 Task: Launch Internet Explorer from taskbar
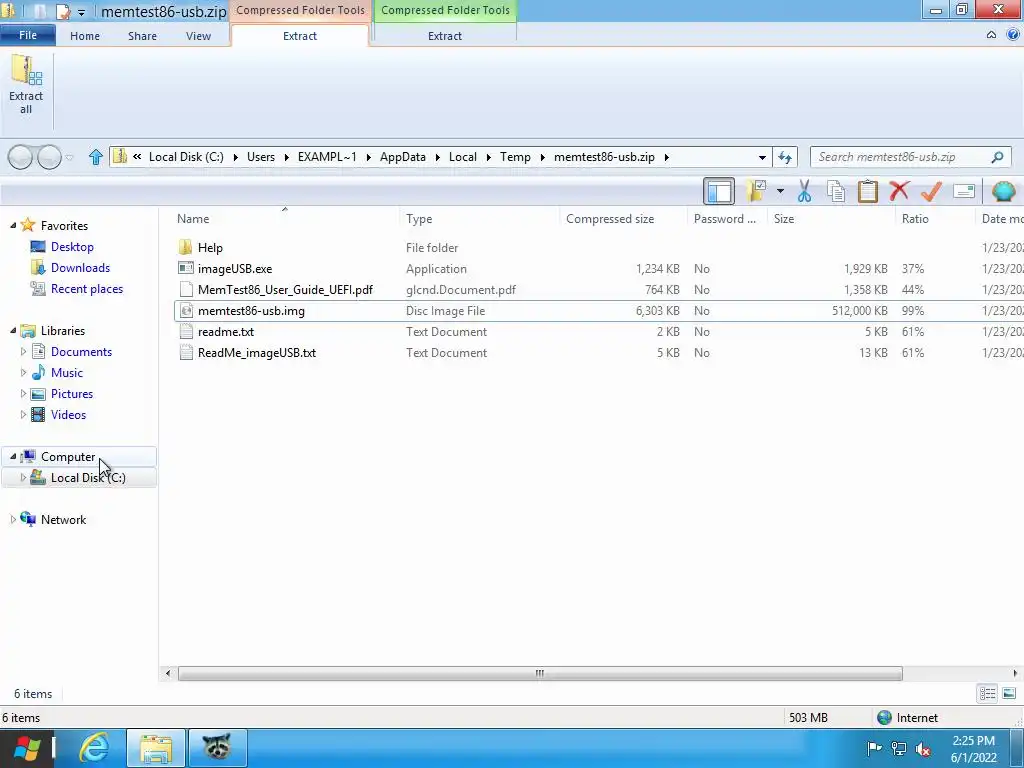[x=94, y=749]
